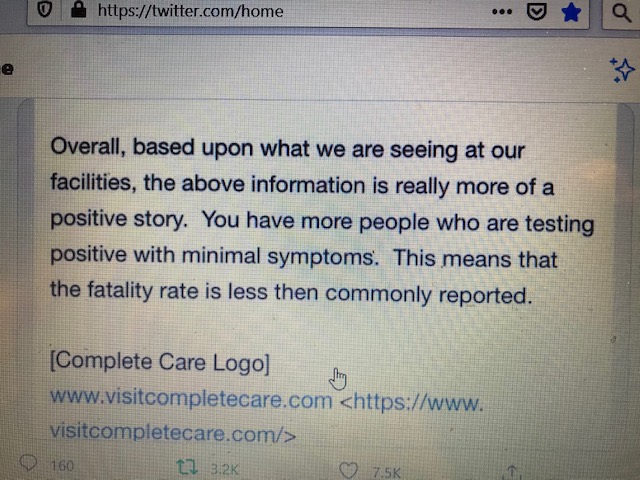
Task: Click the 3.2K retweet count
Action: pos(224,467)
